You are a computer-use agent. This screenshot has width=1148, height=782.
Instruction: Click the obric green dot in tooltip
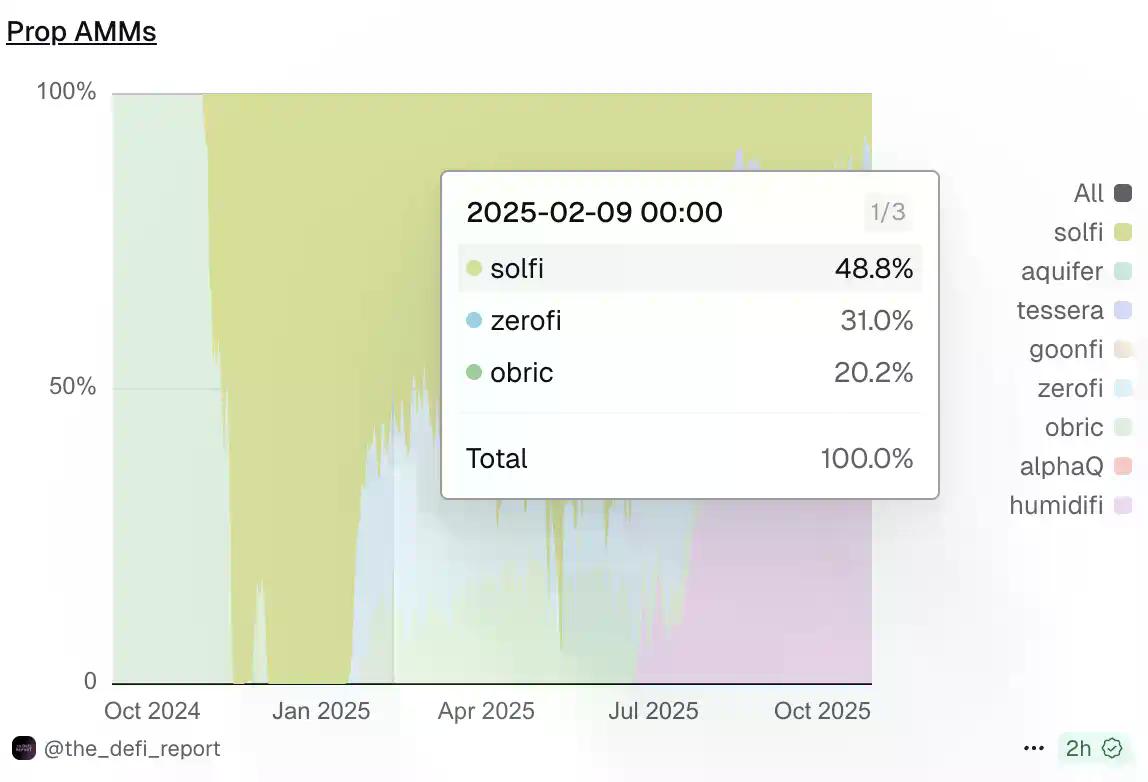(474, 373)
